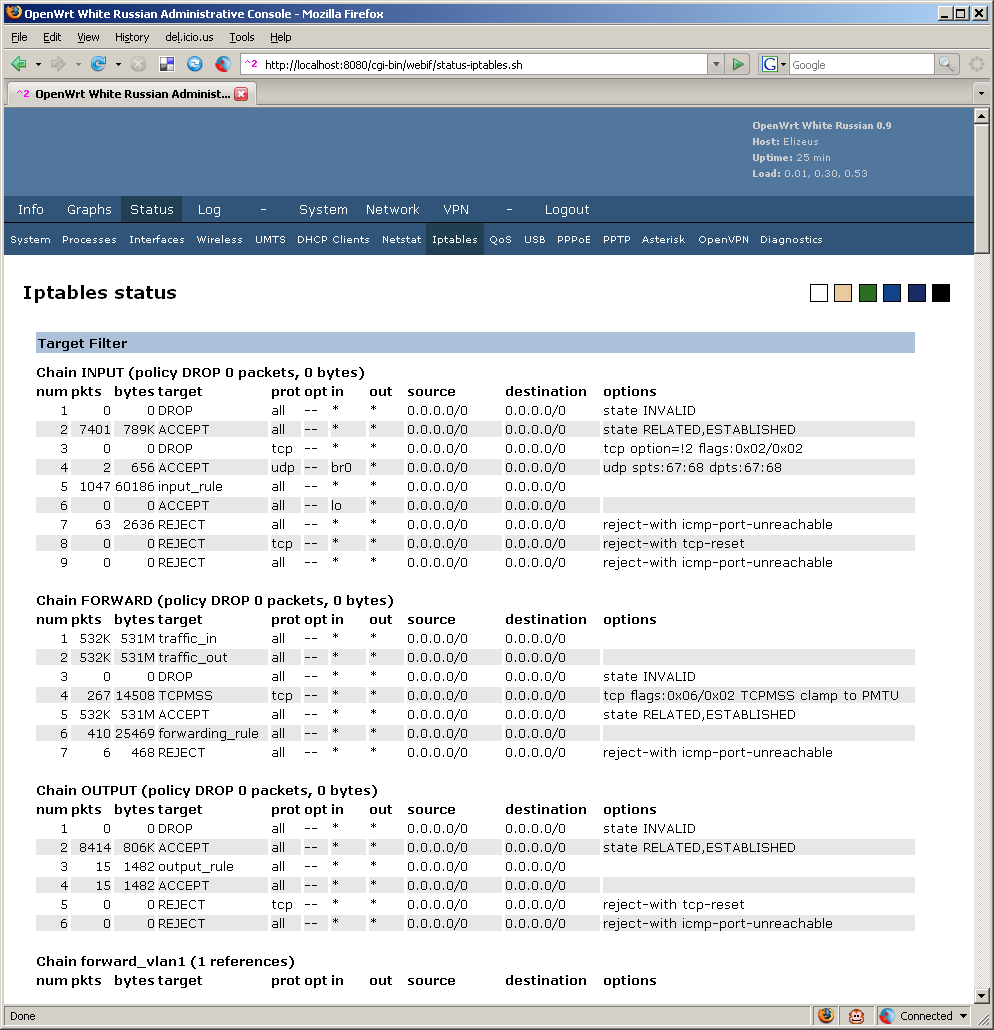Open the Netstat status subpage
The height and width of the screenshot is (1030, 994).
[x=401, y=240]
